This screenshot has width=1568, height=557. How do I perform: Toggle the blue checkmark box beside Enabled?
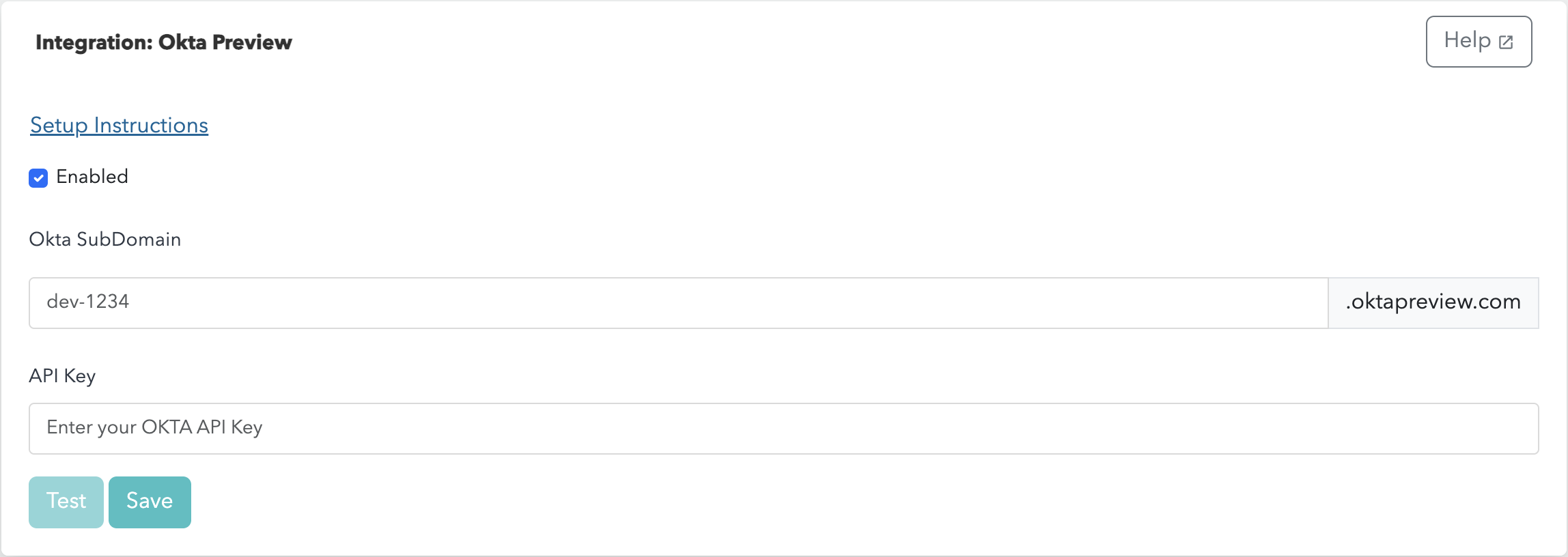pyautogui.click(x=38, y=177)
